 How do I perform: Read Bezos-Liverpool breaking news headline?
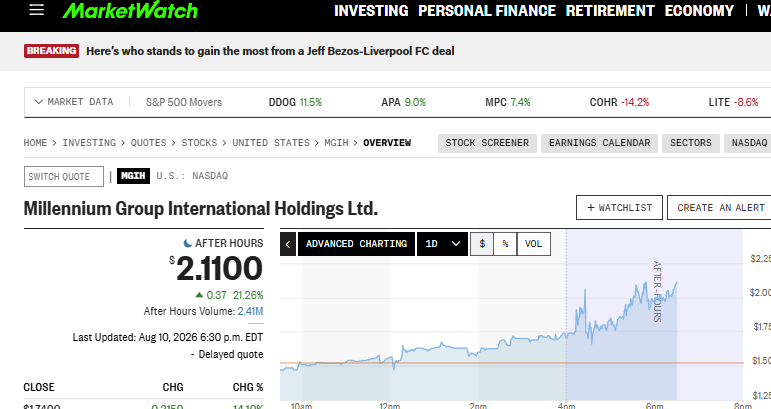(270, 51)
